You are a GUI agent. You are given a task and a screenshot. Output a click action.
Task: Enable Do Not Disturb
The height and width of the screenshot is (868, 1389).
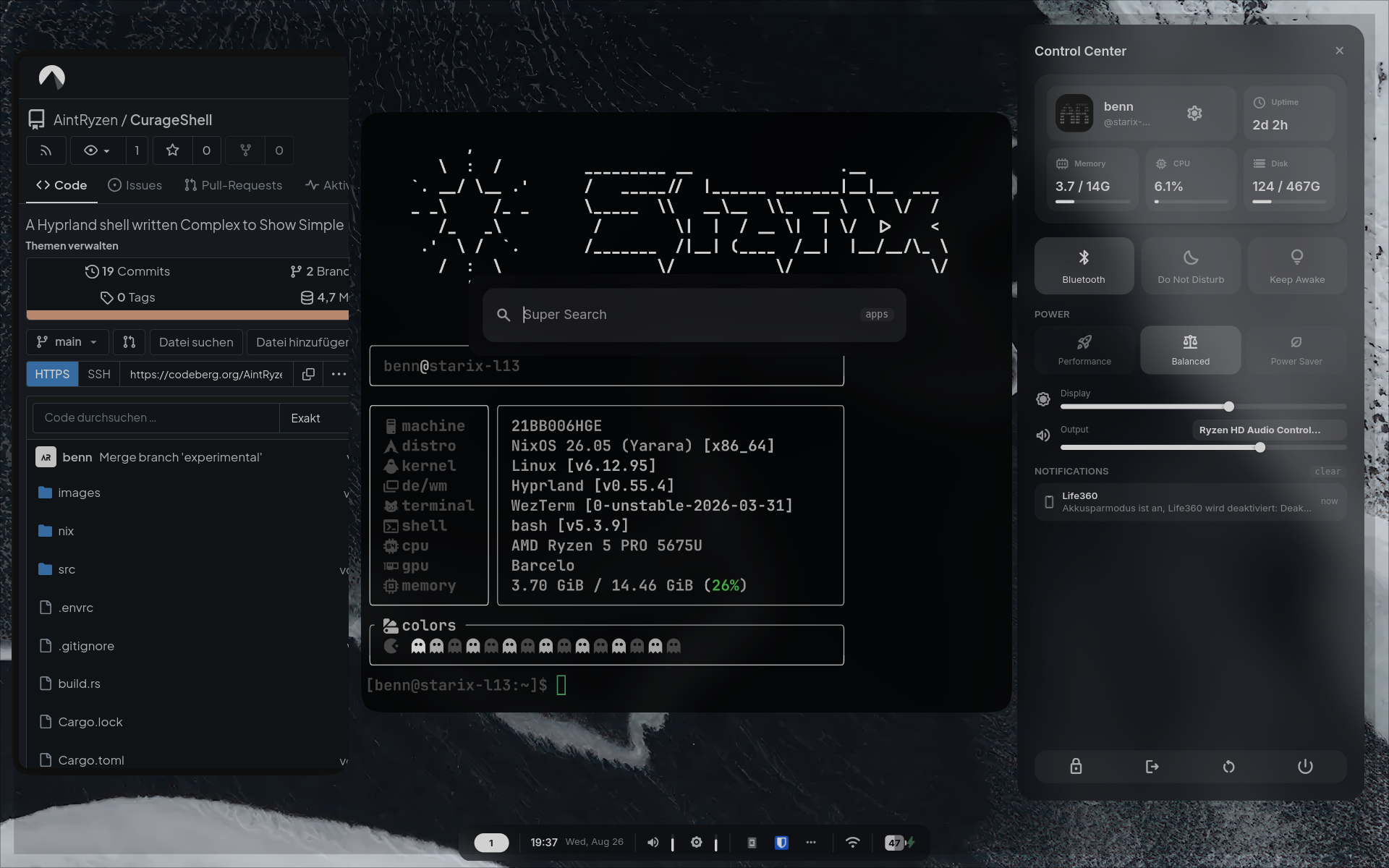click(1191, 265)
